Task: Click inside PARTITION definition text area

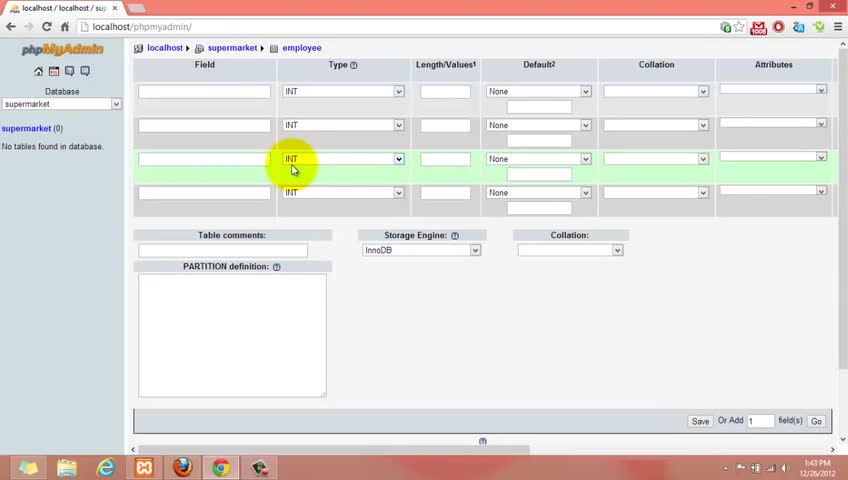Action: (233, 336)
